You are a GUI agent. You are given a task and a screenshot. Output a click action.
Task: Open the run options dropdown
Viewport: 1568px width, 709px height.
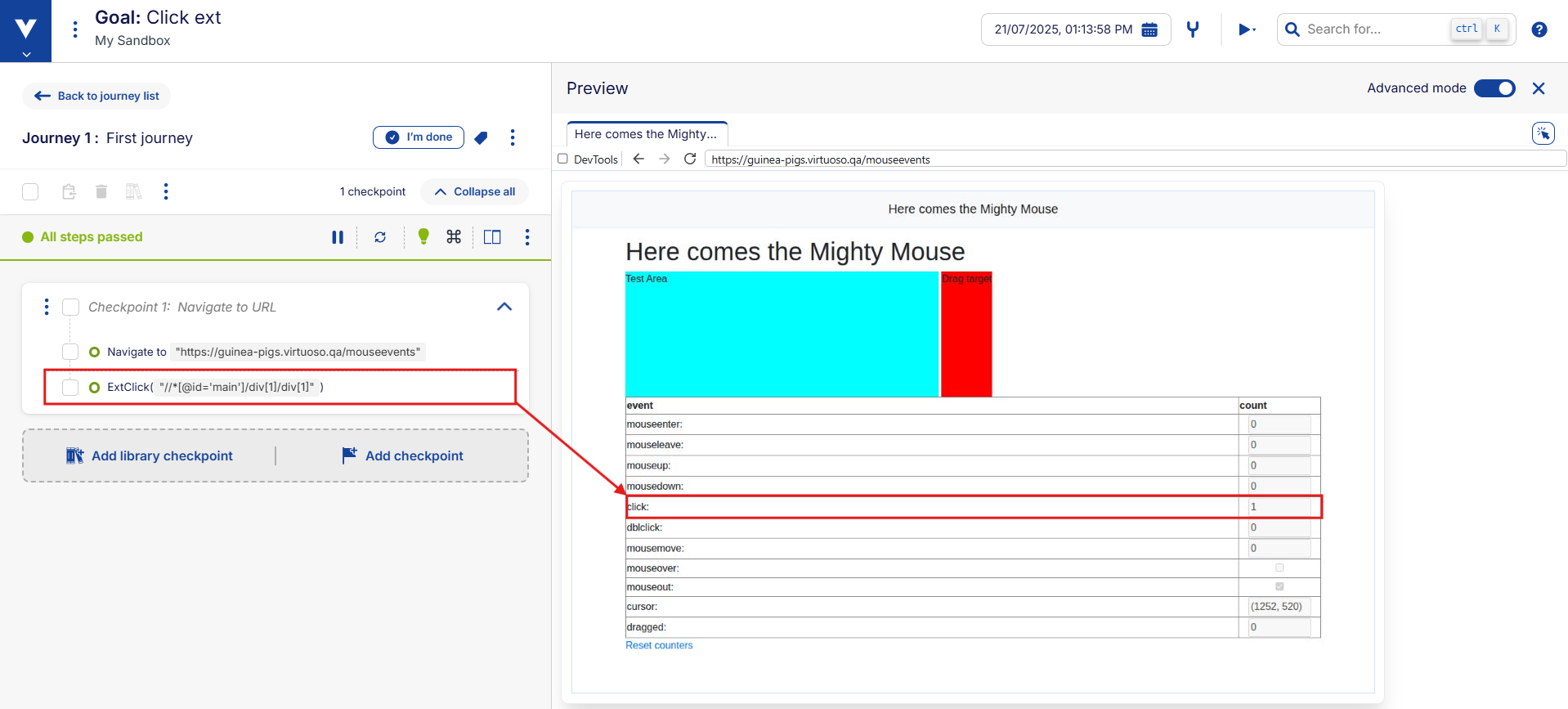point(1247,29)
